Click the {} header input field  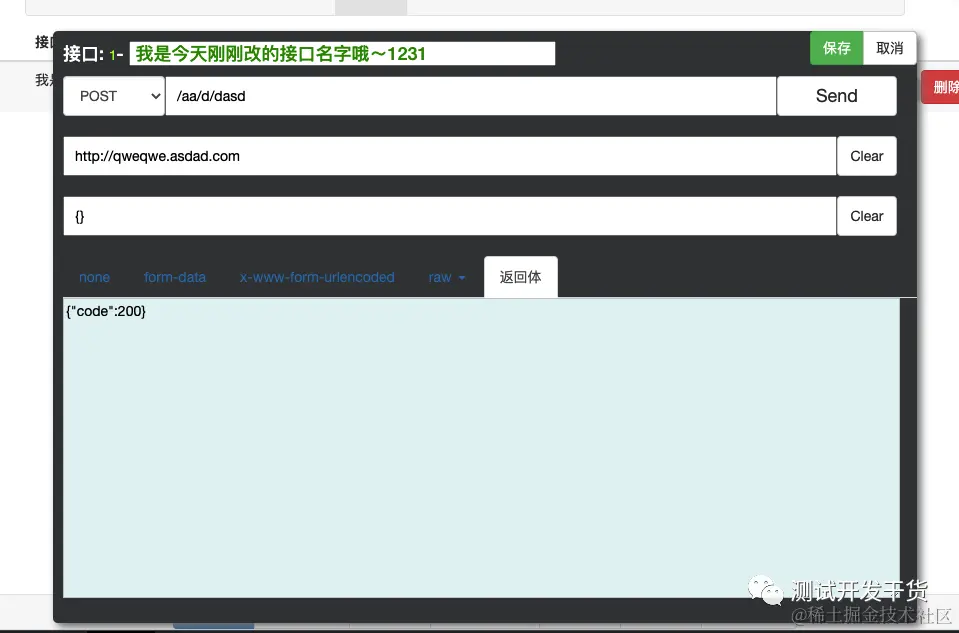tap(450, 216)
